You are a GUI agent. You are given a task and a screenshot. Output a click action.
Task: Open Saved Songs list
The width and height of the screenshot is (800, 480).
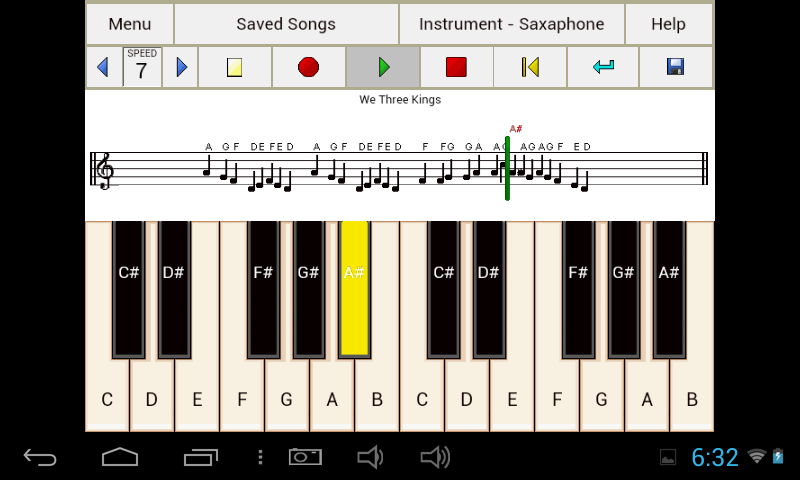coord(286,24)
